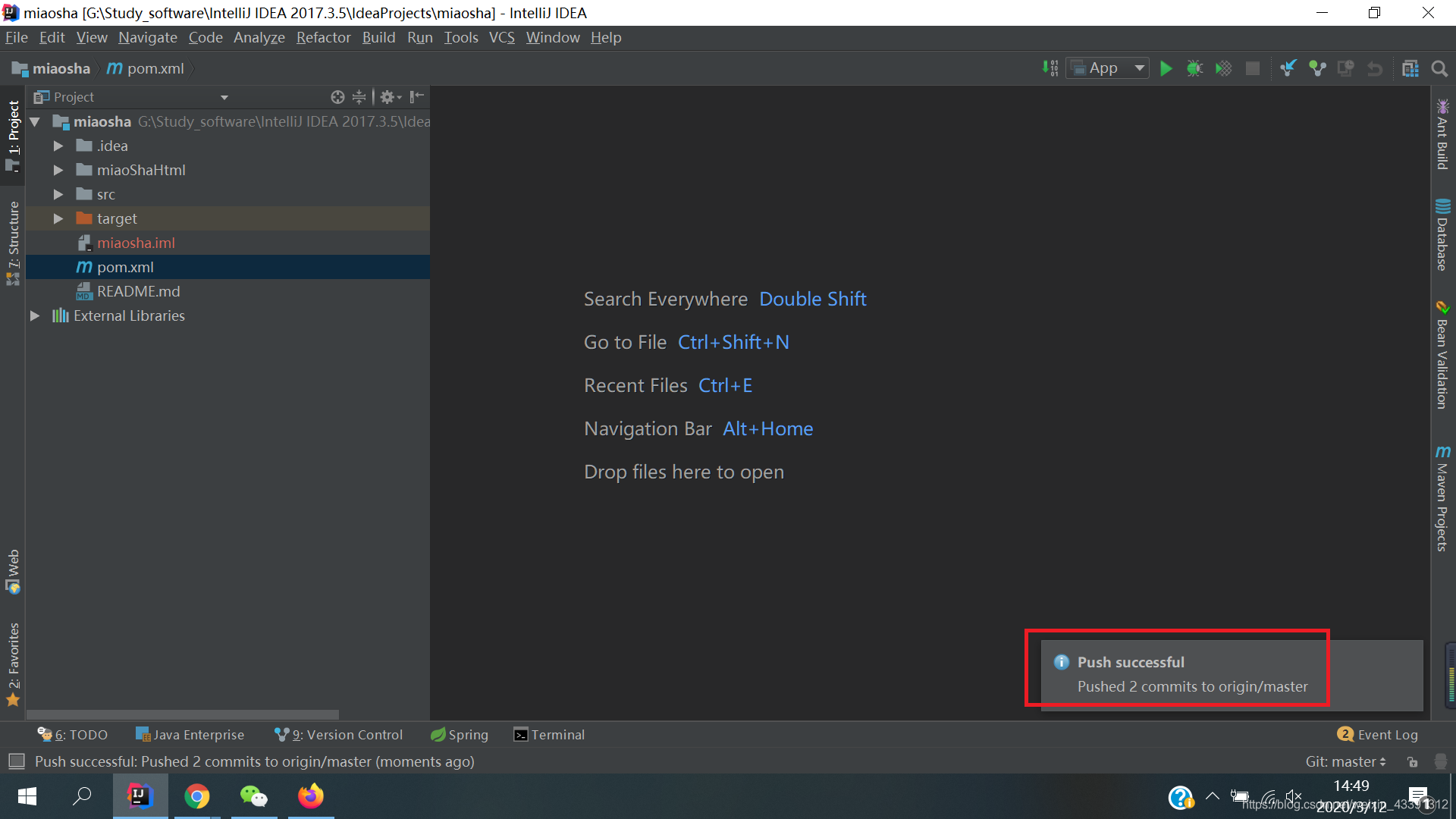The width and height of the screenshot is (1456, 819).
Task: Open the Event Log panel
Action: tap(1378, 734)
